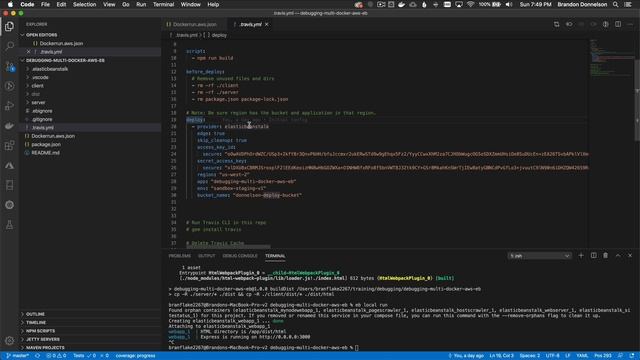Open the Search view in activity bar
Image resolution: width=640 pixels, height=360 pixels.
9,46
